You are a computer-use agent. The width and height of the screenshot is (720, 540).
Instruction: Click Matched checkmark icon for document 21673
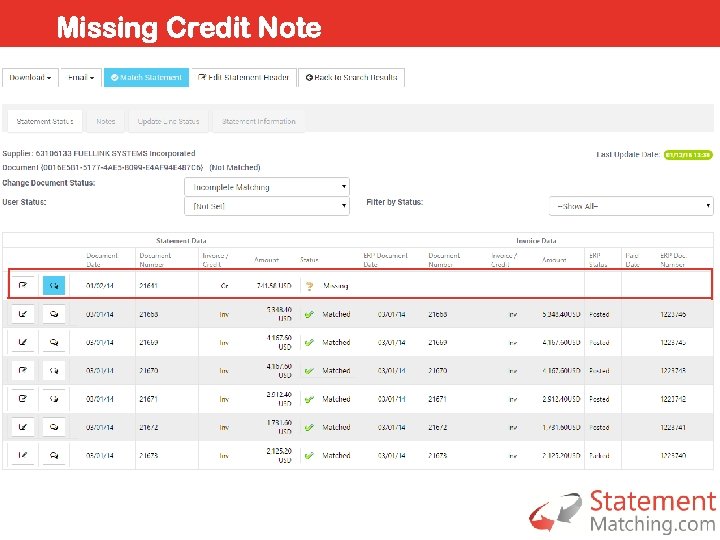pyautogui.click(x=309, y=456)
